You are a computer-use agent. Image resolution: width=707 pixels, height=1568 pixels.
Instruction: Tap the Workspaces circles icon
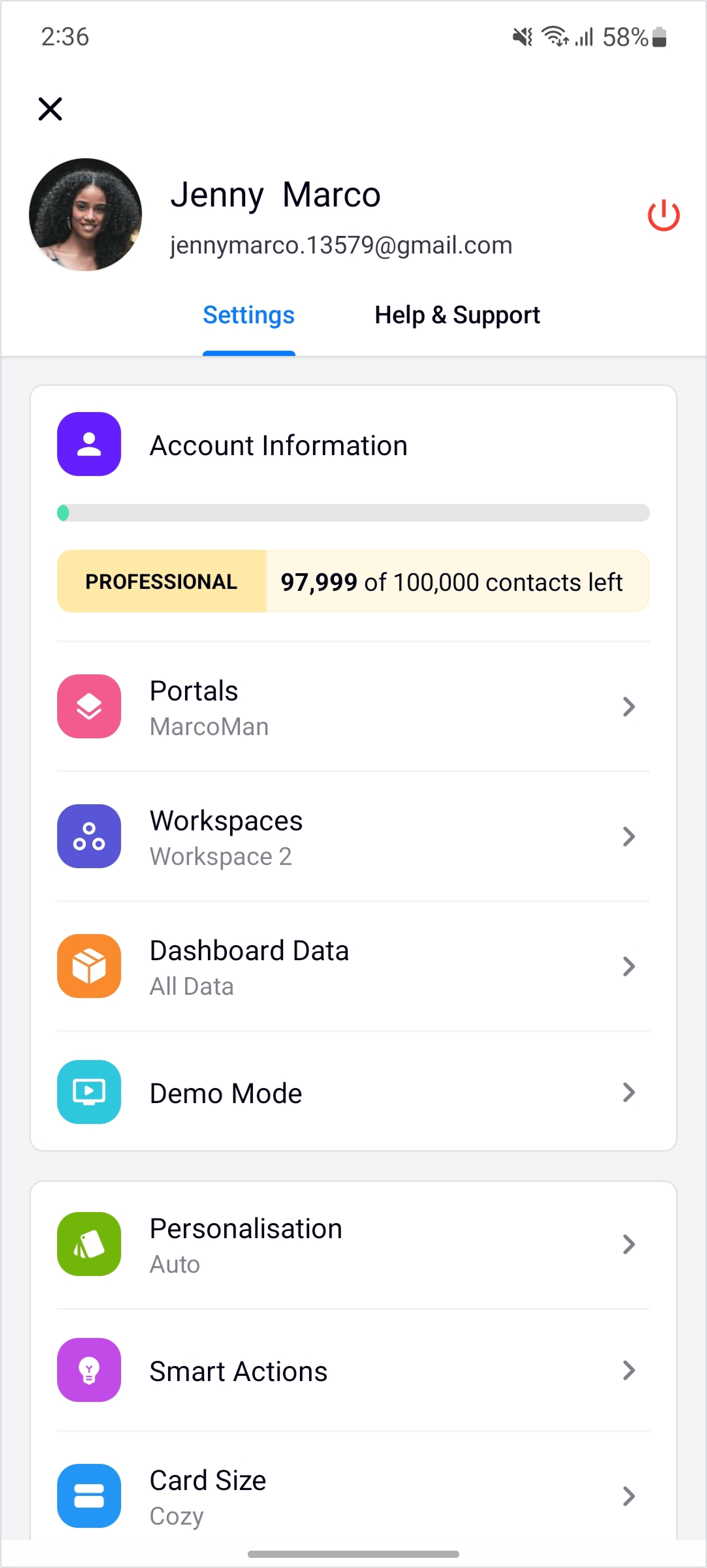click(89, 836)
